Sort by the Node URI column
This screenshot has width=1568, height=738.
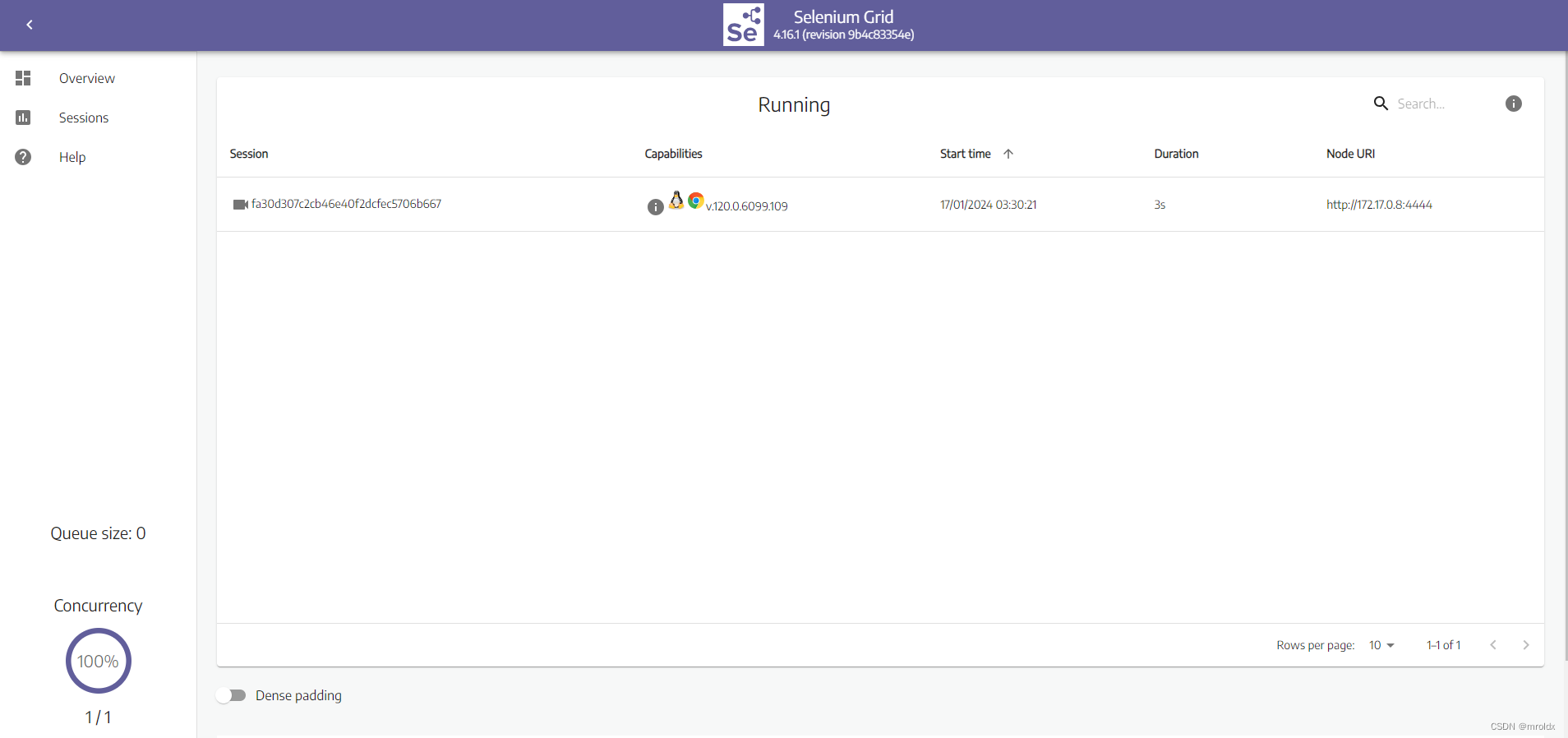1350,154
